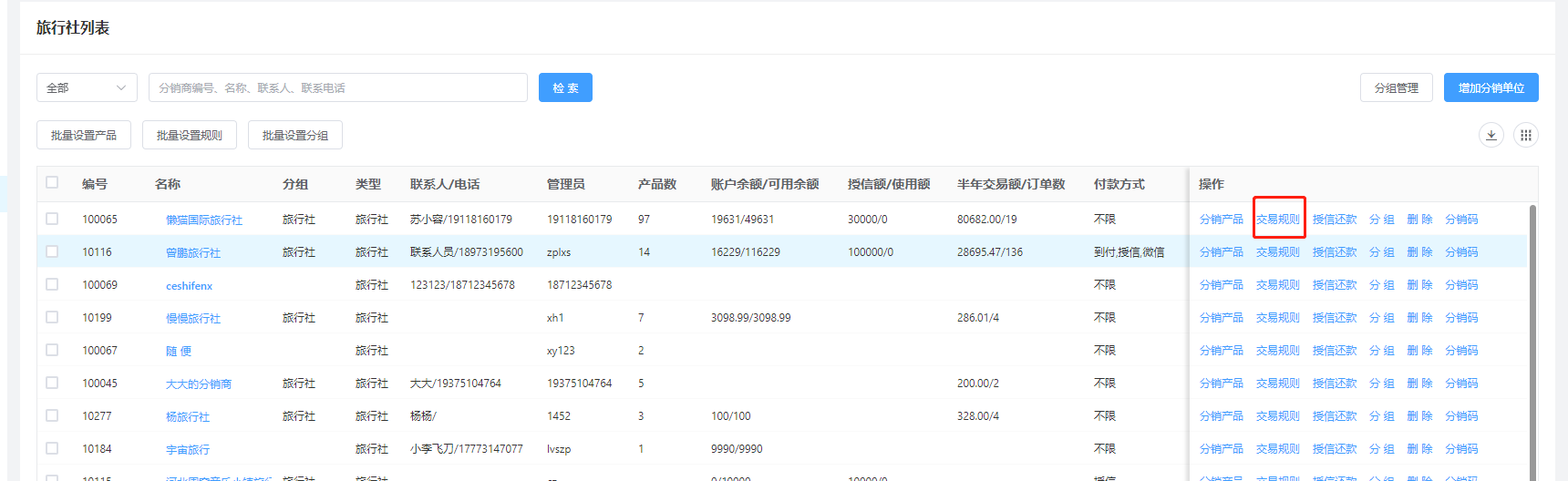Open the 曾鹏旅行社 name link
This screenshot has width=1568, height=481.
[193, 252]
